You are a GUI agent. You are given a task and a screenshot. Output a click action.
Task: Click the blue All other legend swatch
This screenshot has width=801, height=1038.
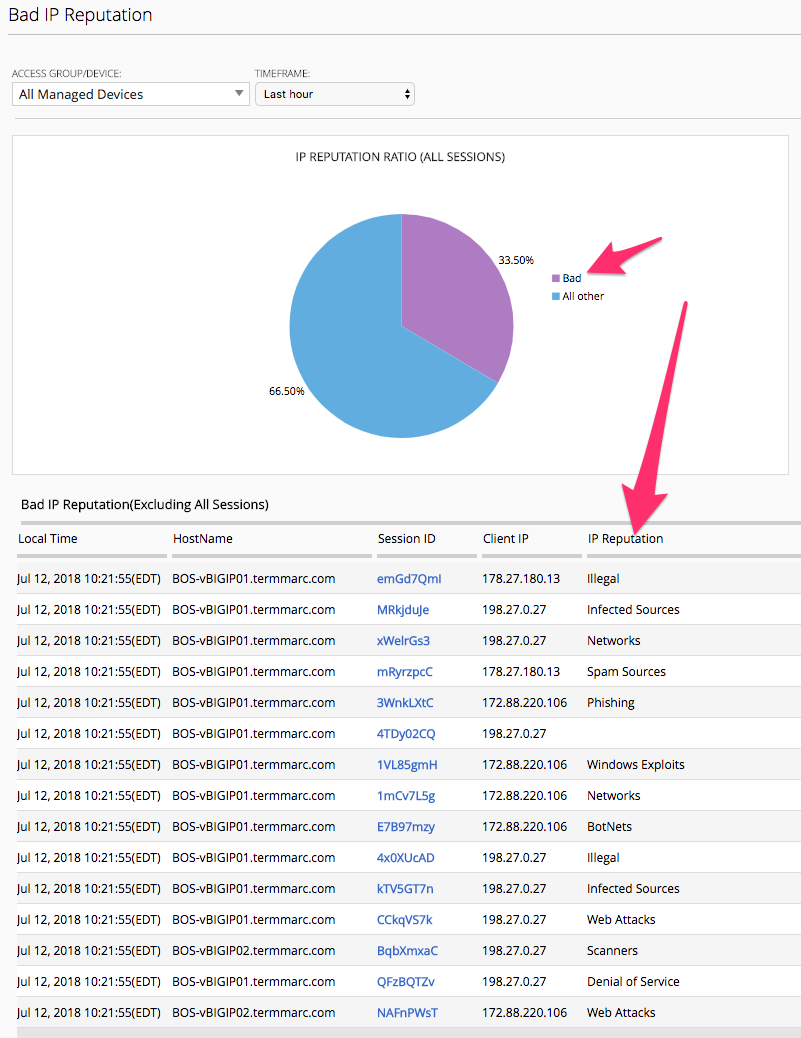556,296
